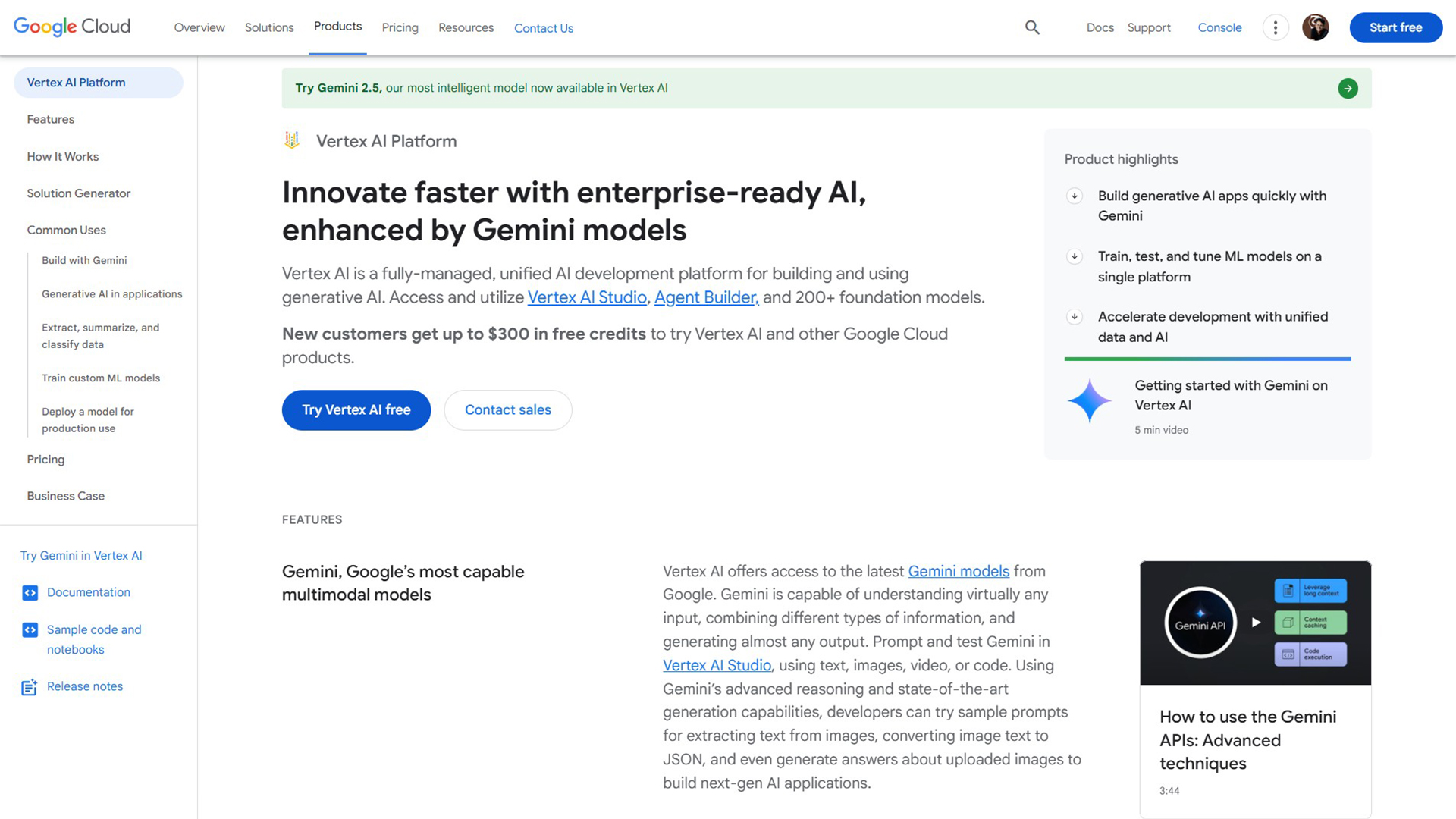Click Try Gemini in Vertex AI link

tap(81, 556)
